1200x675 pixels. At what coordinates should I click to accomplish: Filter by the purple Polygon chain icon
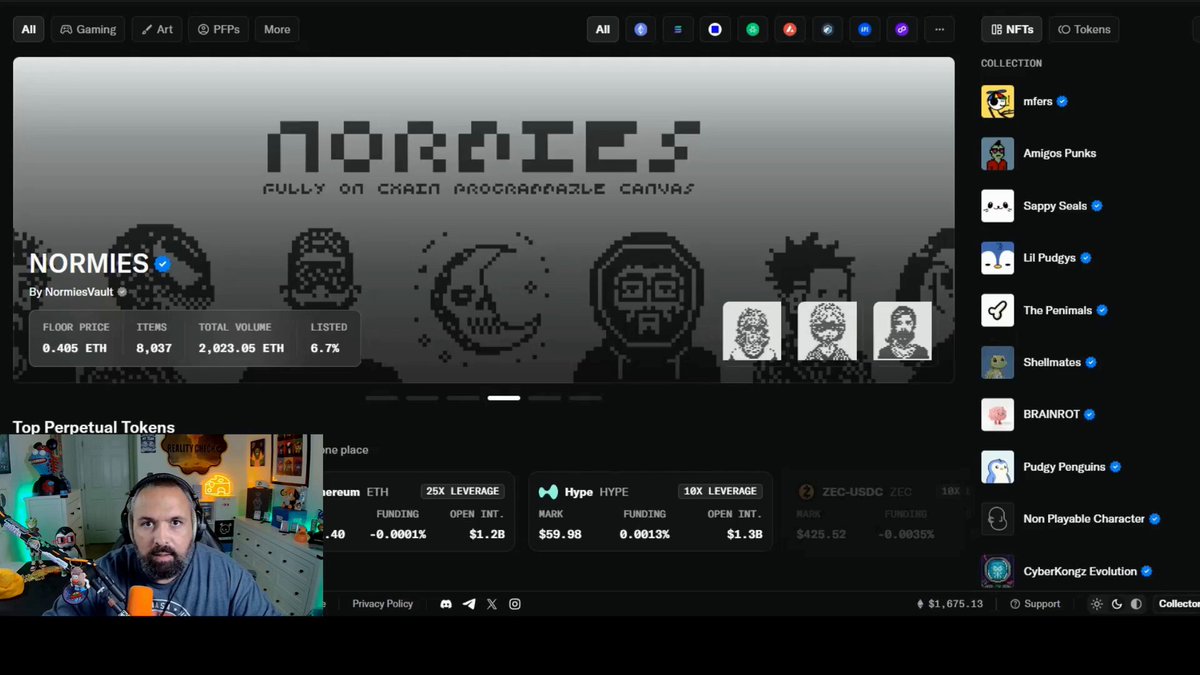click(902, 29)
